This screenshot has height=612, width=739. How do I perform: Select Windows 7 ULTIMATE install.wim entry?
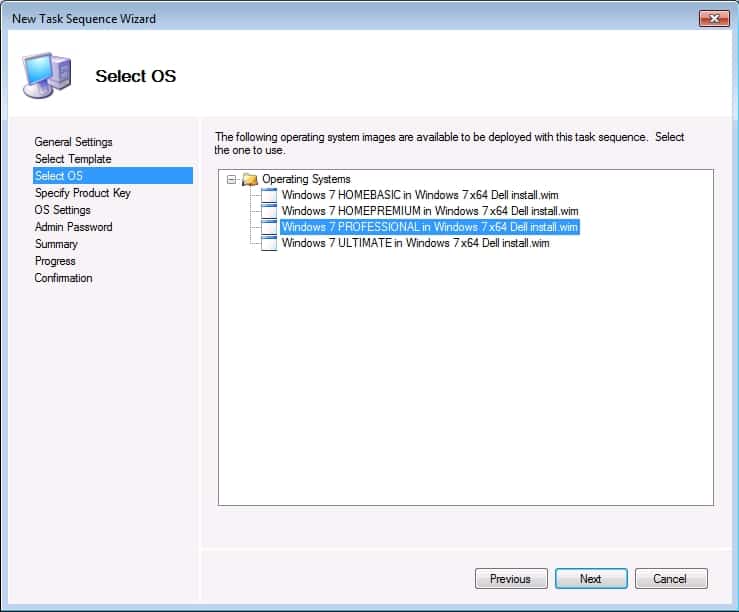415,243
